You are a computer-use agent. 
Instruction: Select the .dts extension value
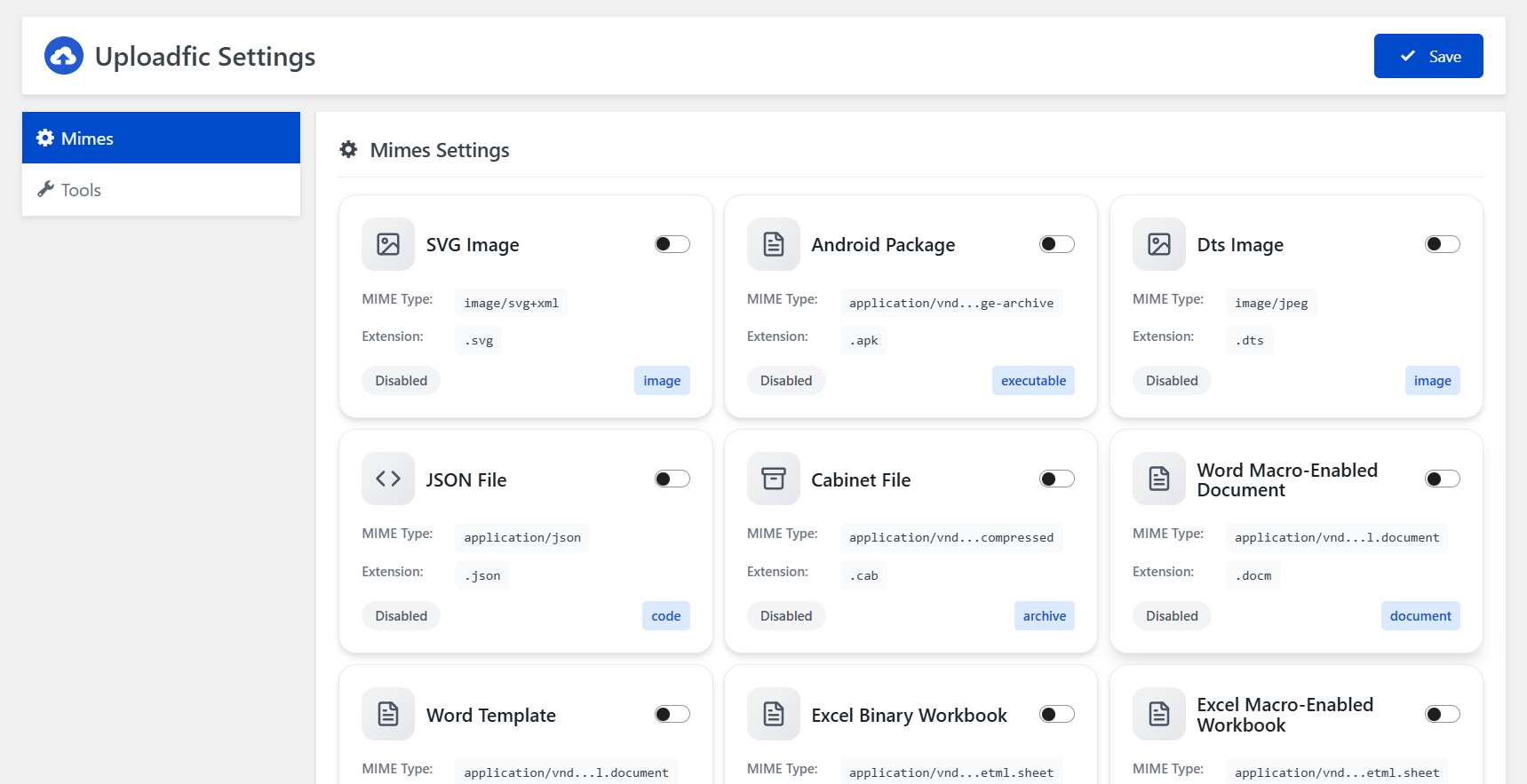(x=1249, y=340)
